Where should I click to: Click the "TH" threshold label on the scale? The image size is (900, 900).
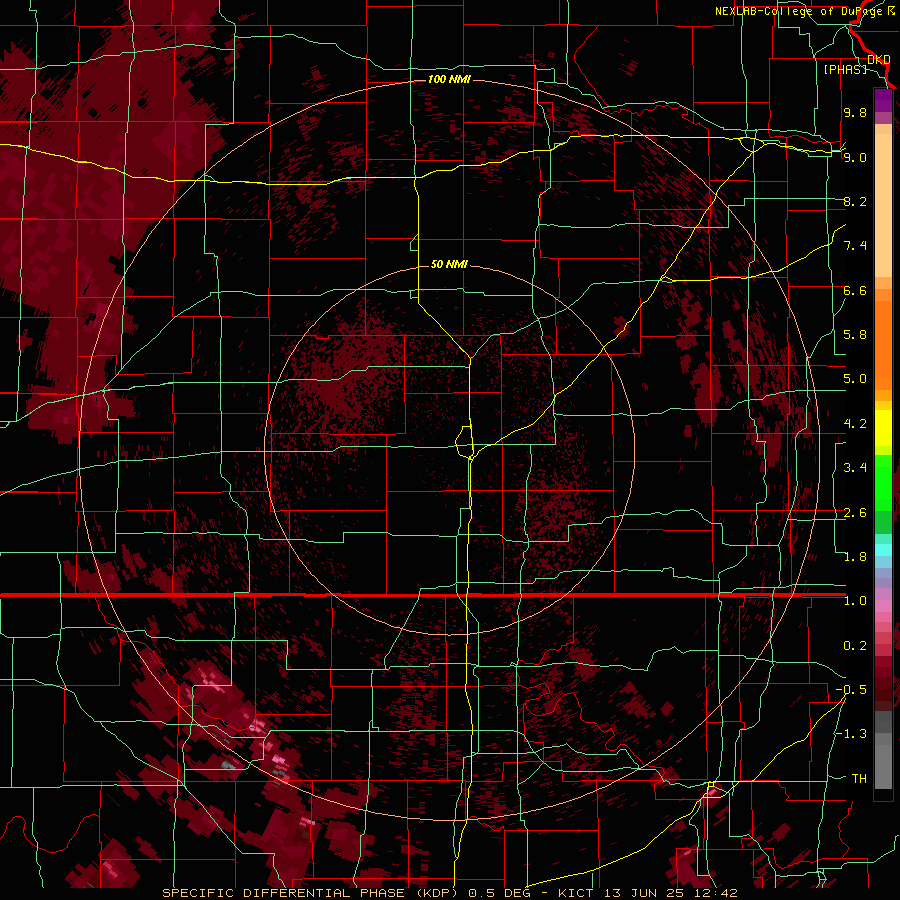859,779
